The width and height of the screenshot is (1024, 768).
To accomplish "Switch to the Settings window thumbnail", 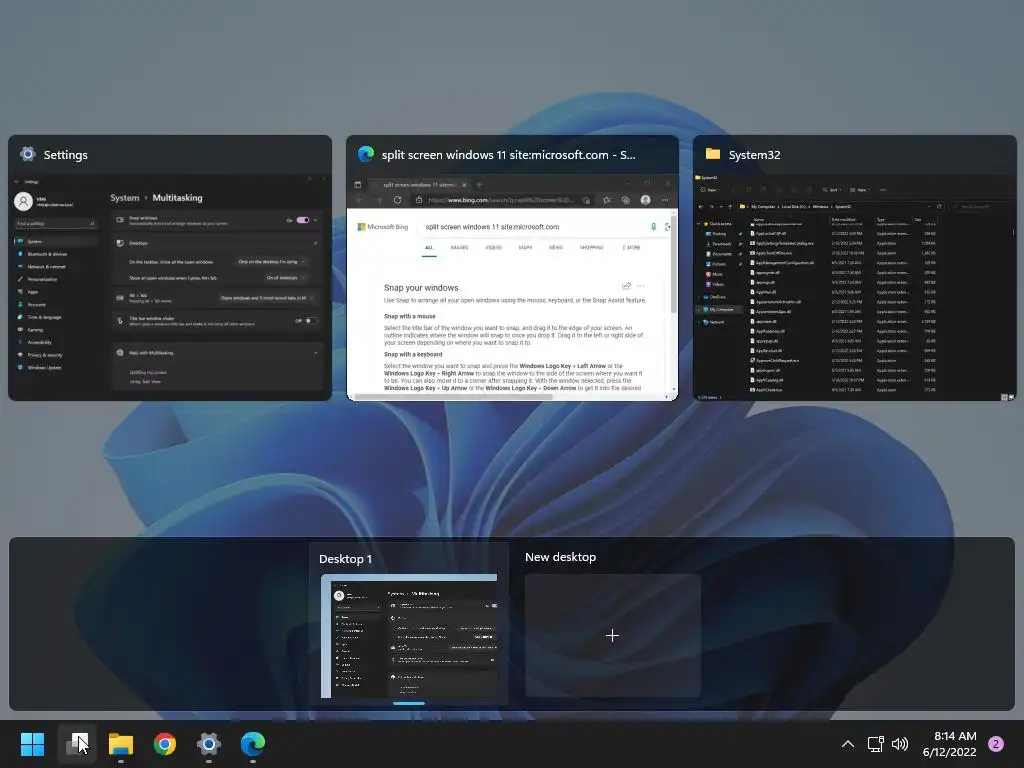I will (170, 268).
